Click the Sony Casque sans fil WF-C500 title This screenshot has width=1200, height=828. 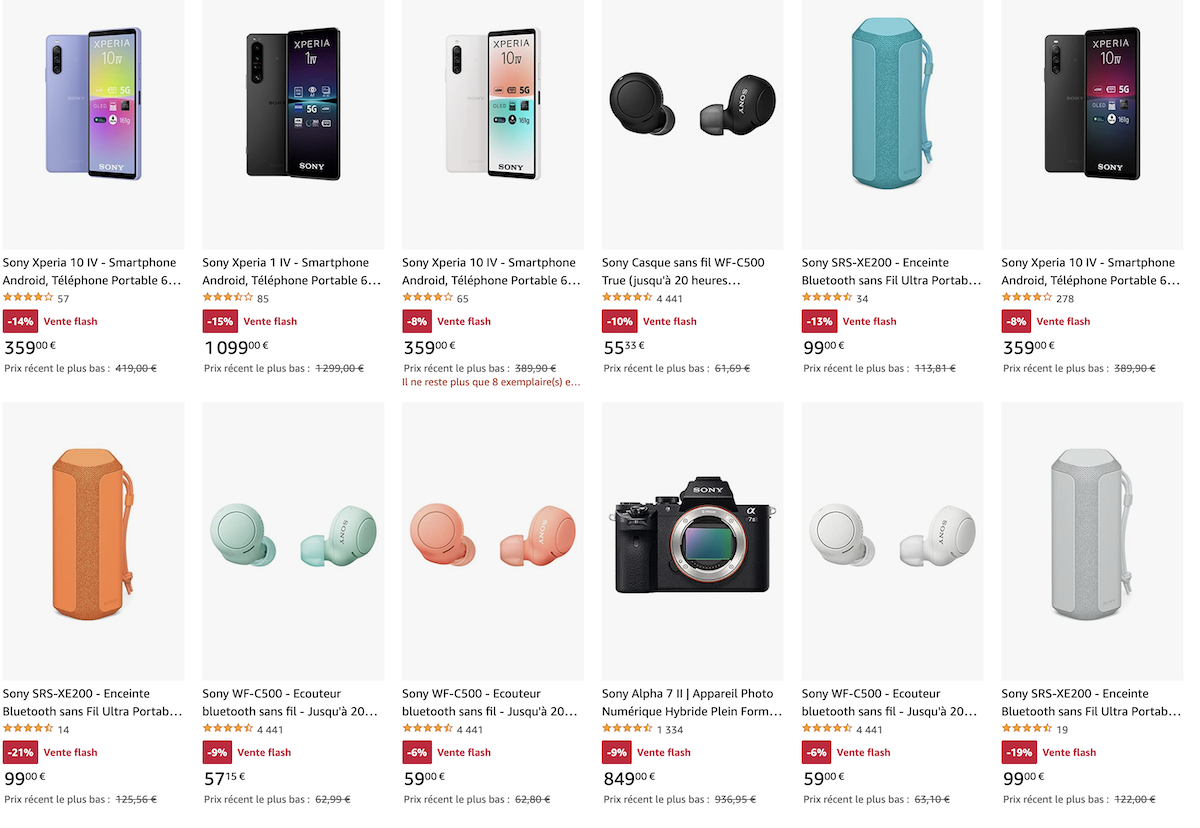pyautogui.click(x=684, y=272)
